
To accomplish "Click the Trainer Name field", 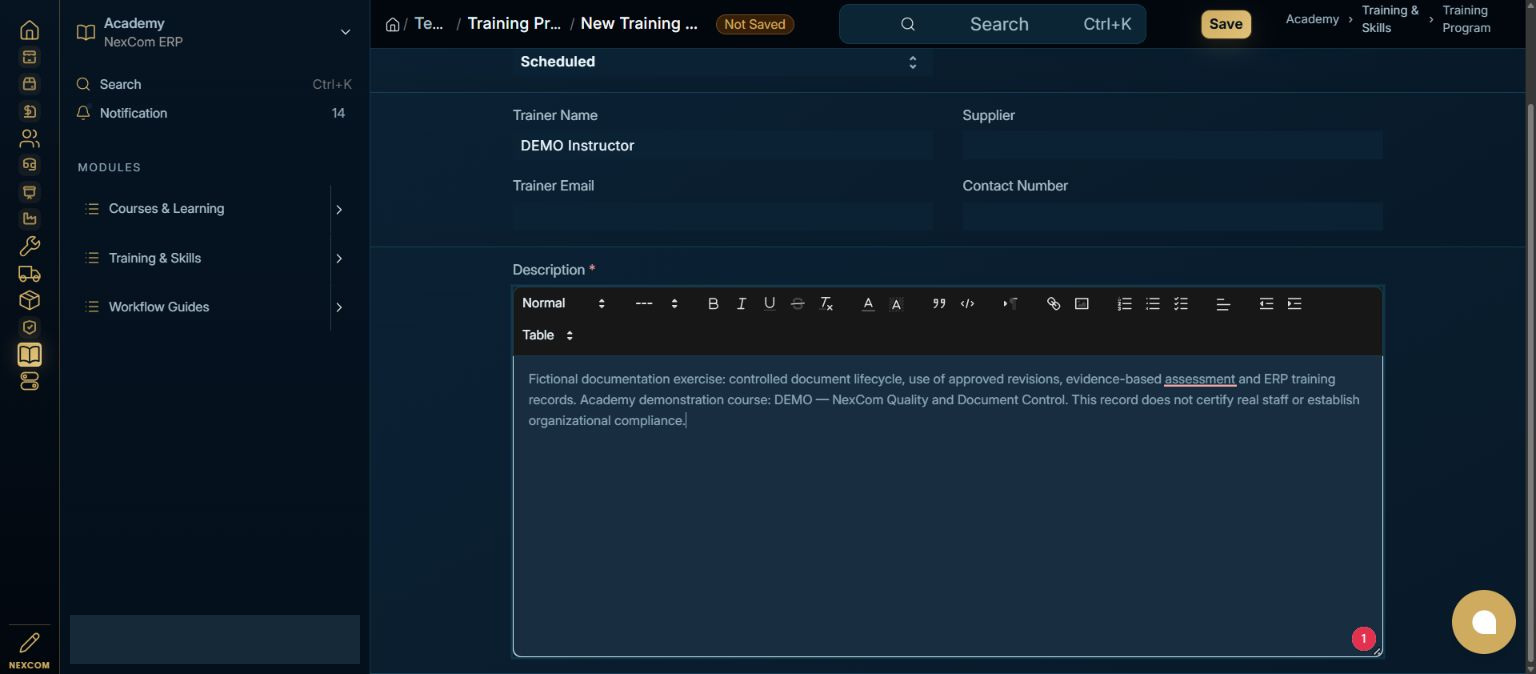I will (722, 146).
